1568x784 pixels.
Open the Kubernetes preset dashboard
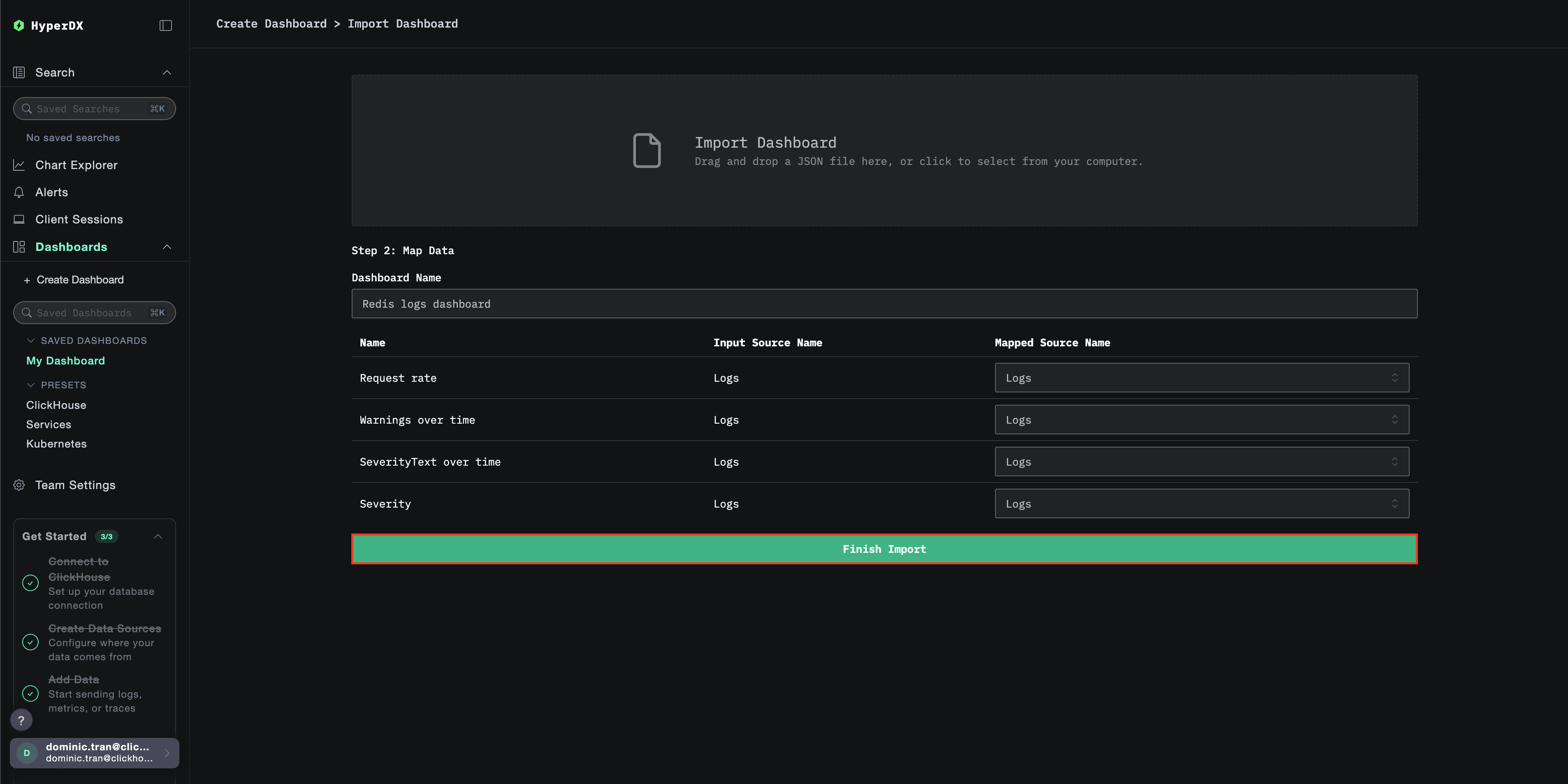57,444
